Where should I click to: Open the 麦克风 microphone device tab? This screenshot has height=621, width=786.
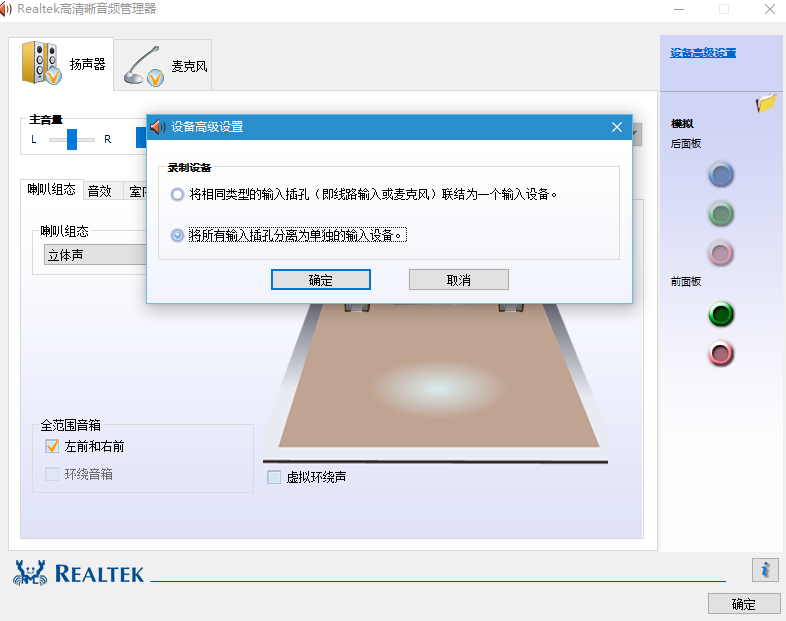tap(145, 66)
